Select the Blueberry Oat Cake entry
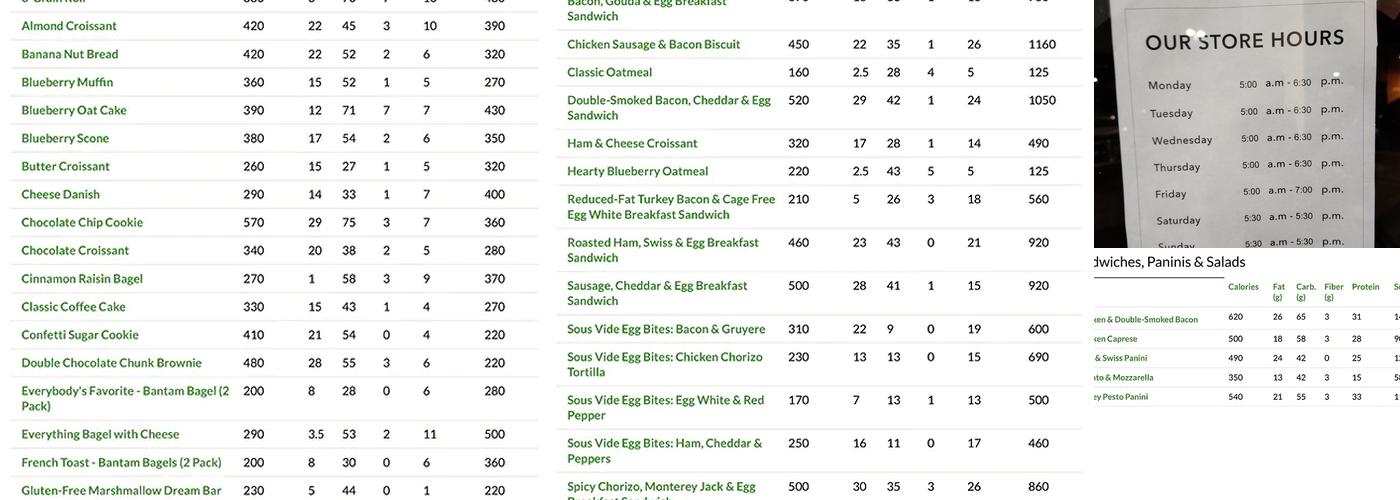This screenshot has height=500, width=1400. point(74,110)
